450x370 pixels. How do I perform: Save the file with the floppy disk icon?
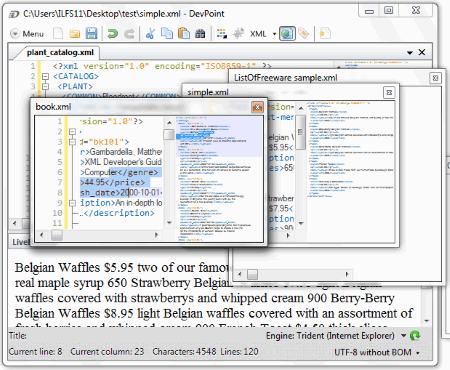click(91, 34)
